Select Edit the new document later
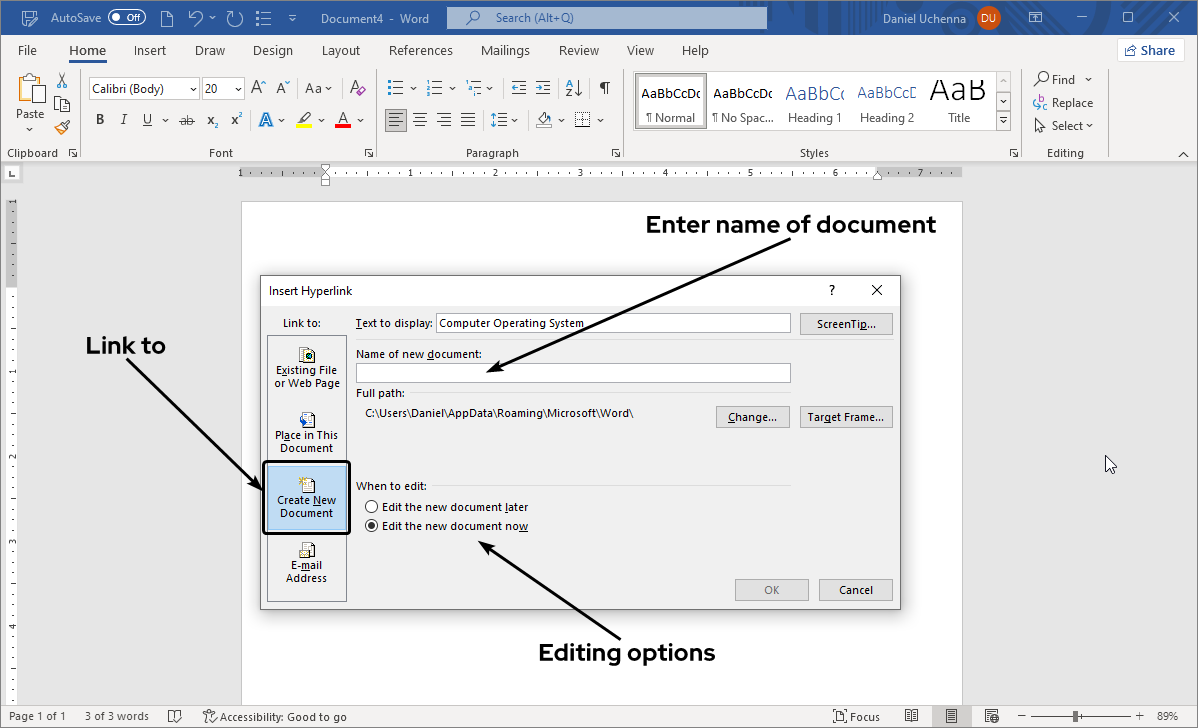The height and width of the screenshot is (728, 1198). 372,507
